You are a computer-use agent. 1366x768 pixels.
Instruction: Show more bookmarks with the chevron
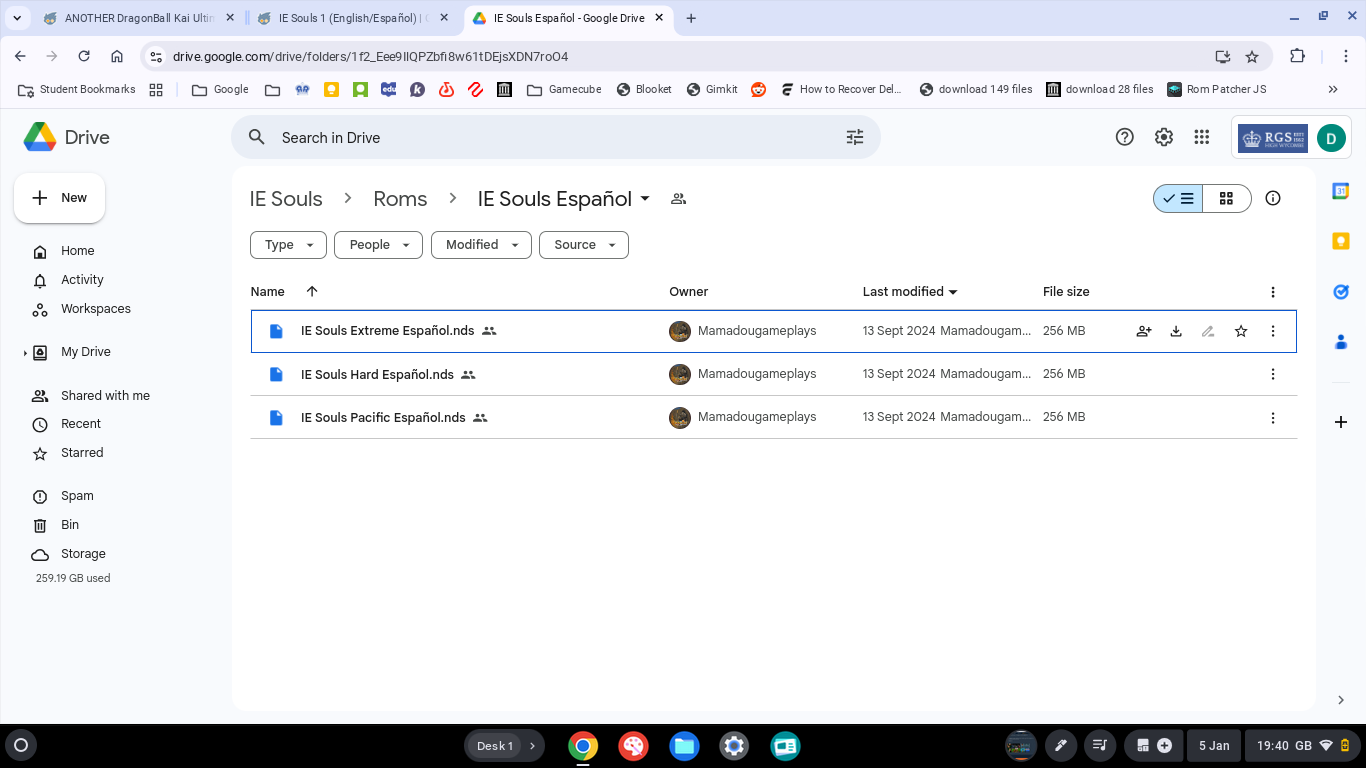point(1333,89)
